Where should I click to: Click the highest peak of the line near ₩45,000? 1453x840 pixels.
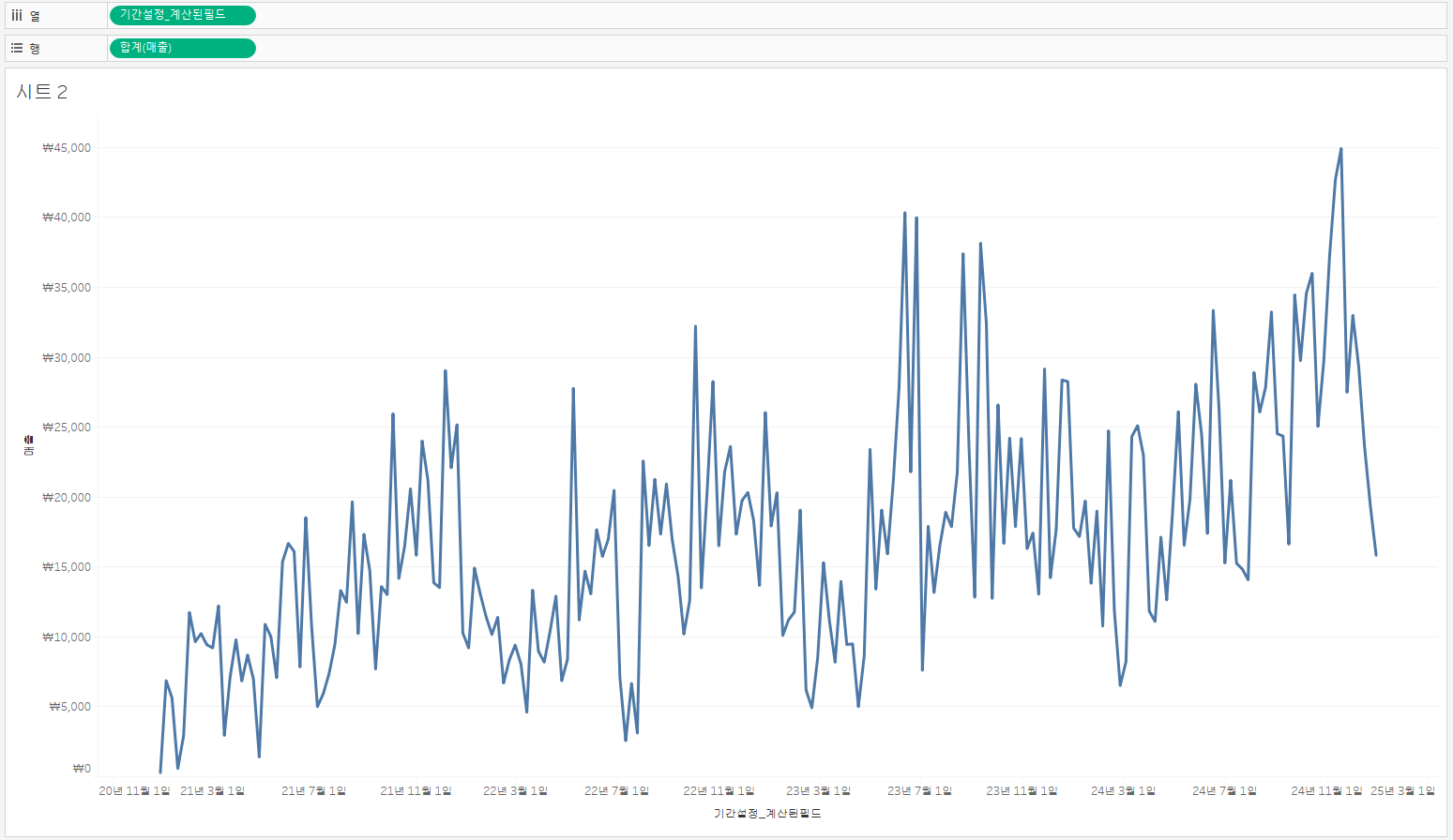coord(1341,149)
